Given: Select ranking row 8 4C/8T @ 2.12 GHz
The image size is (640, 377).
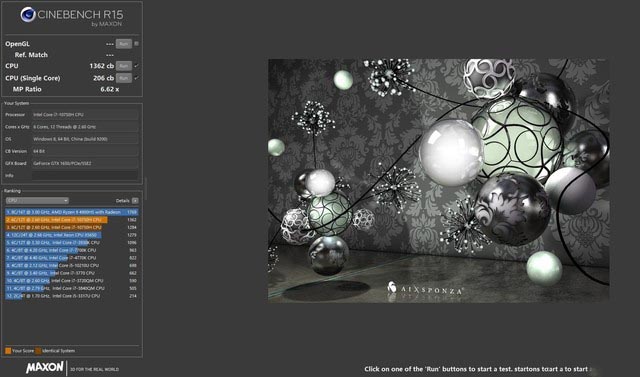Looking at the screenshot, I should click(71, 266).
